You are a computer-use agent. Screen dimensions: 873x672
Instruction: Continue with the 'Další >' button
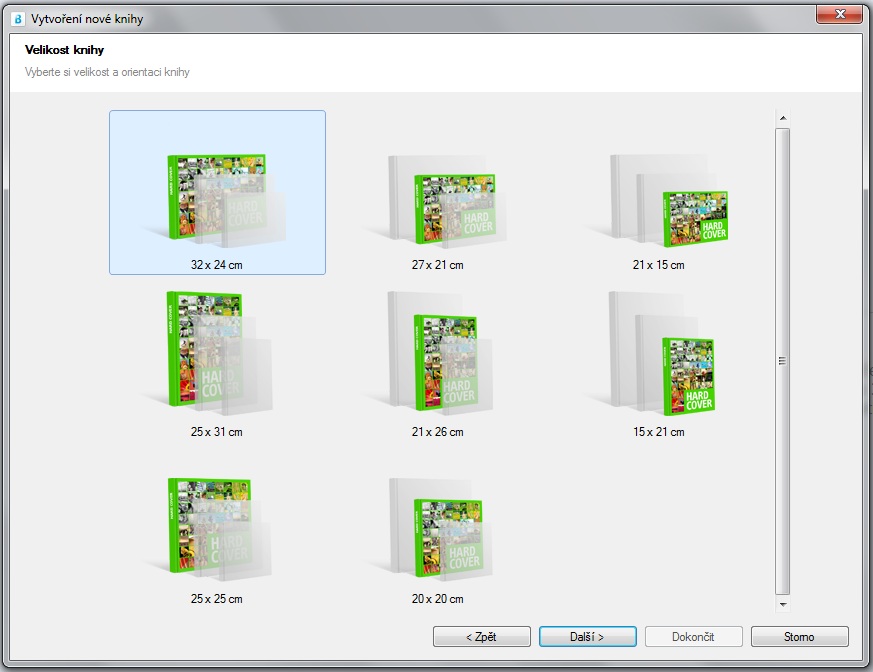[587, 637]
